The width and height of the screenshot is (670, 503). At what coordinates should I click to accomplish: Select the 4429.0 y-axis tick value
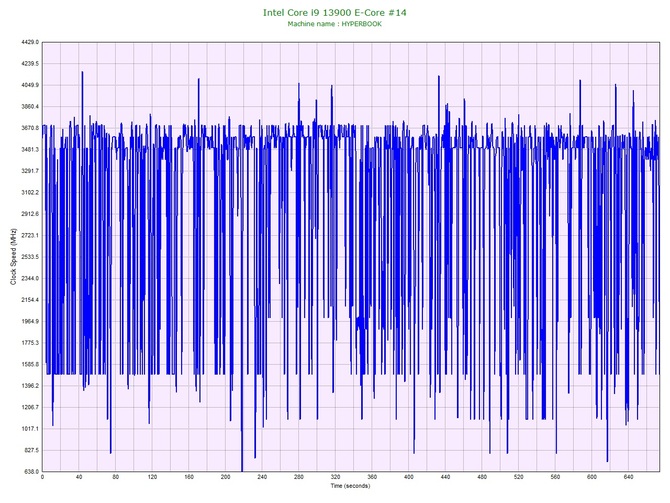click(x=29, y=42)
